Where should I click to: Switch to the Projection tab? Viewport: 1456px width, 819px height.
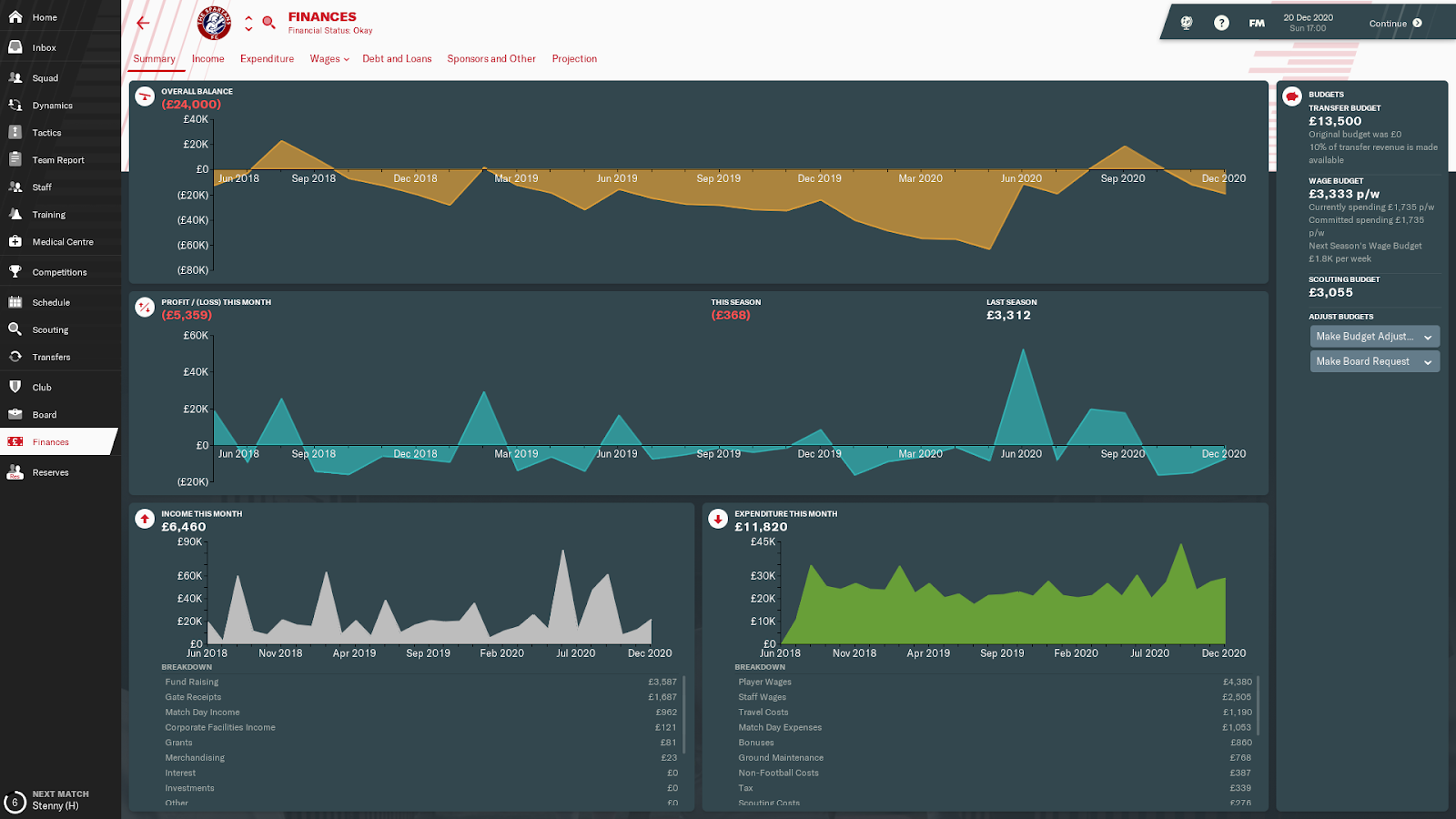(574, 59)
